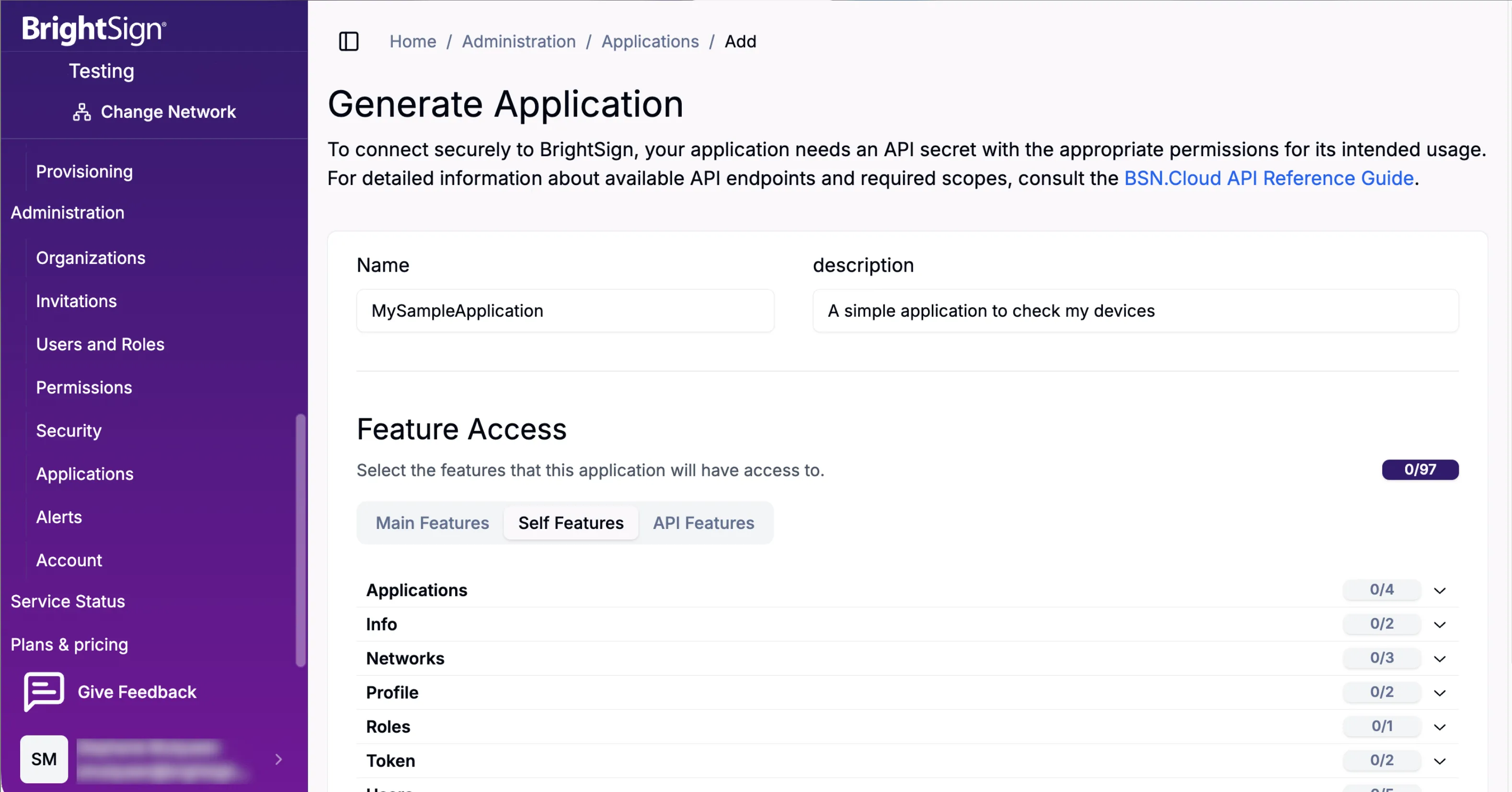Switch to the Main Features tab
Screen dimensions: 1512x792
(x=432, y=523)
